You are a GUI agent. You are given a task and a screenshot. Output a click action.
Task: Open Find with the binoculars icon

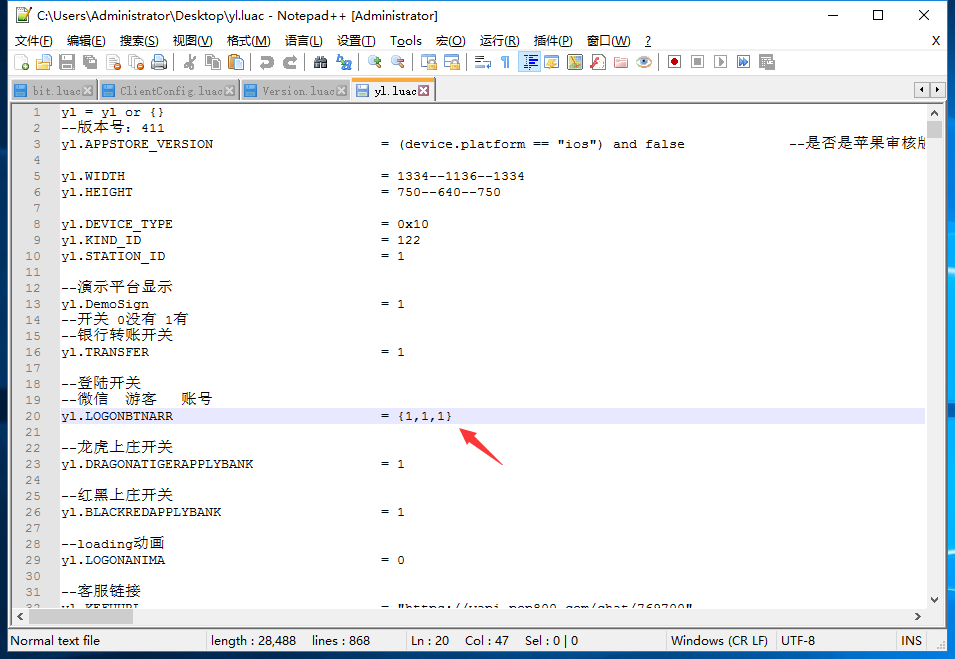(320, 62)
